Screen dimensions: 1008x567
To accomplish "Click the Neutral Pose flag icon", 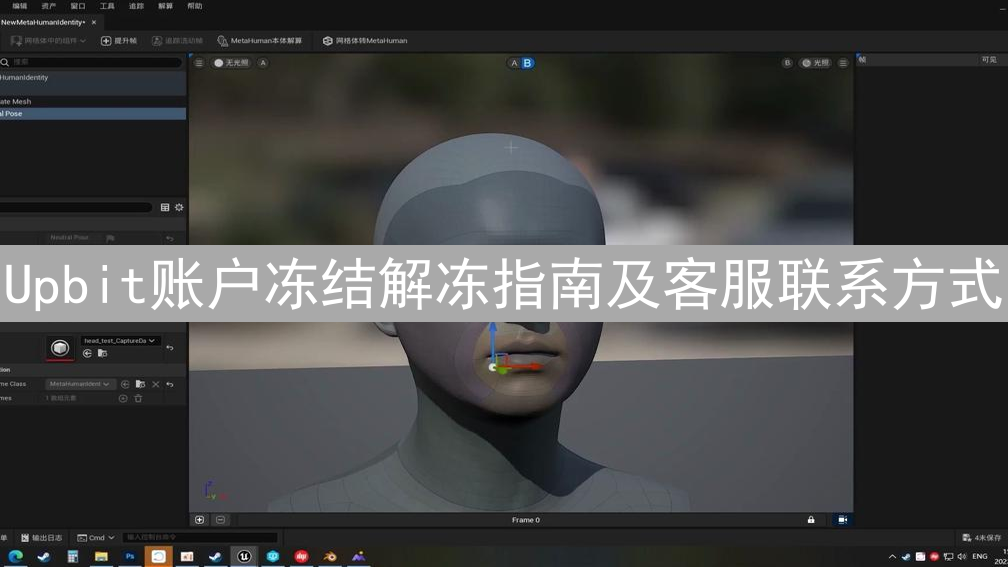I will click(x=111, y=238).
